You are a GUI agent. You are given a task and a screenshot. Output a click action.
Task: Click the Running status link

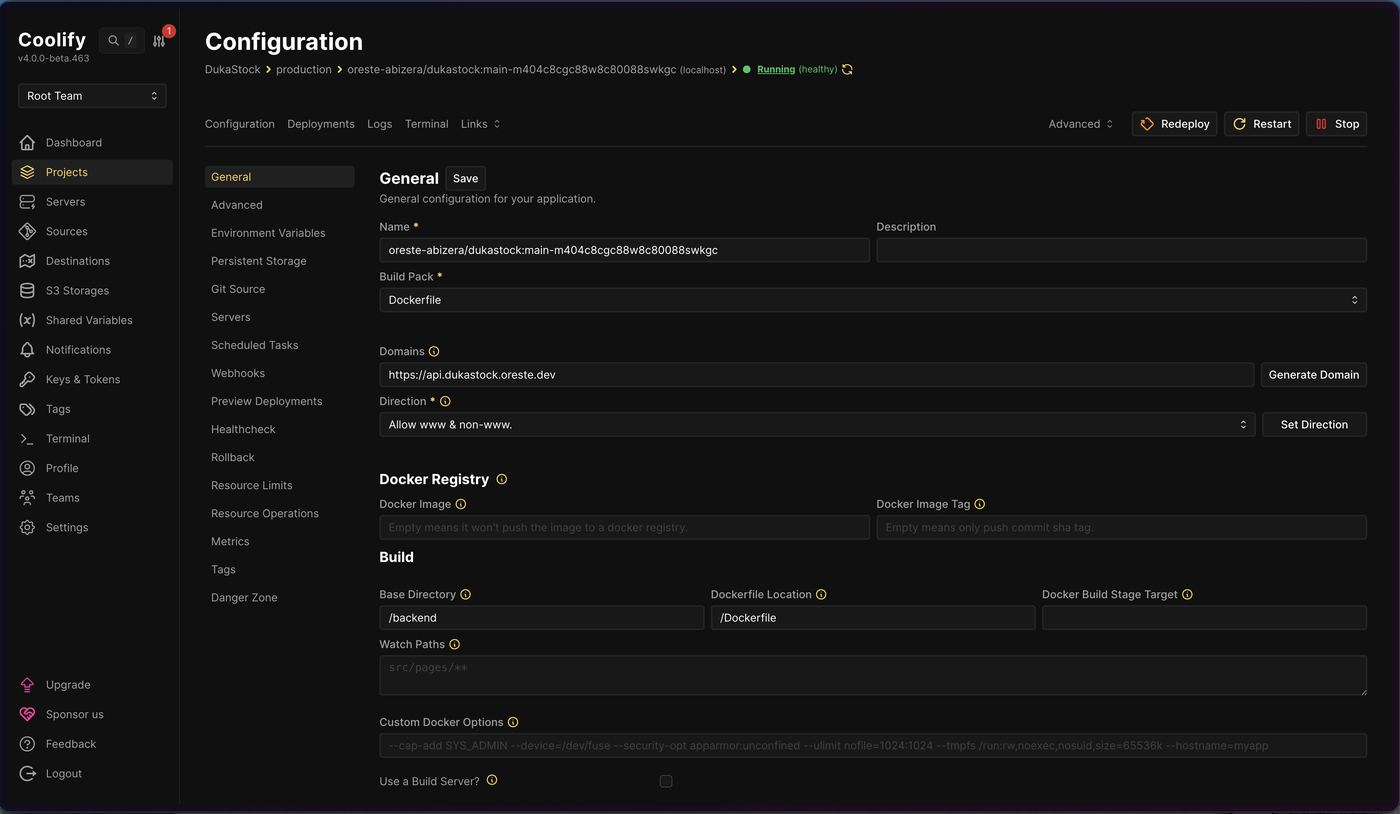[x=776, y=69]
